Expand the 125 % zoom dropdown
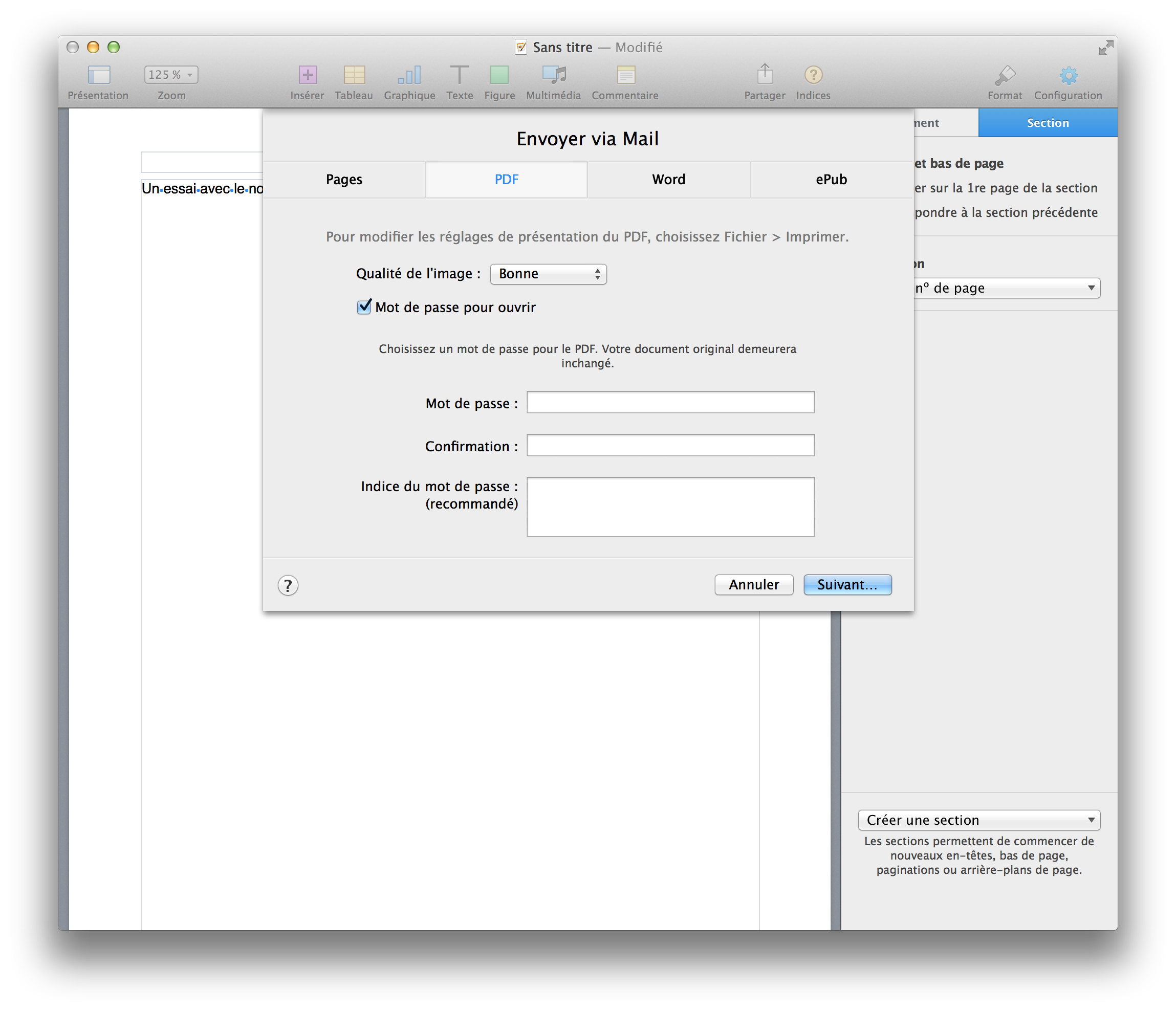The height and width of the screenshot is (1011, 1176). (171, 75)
